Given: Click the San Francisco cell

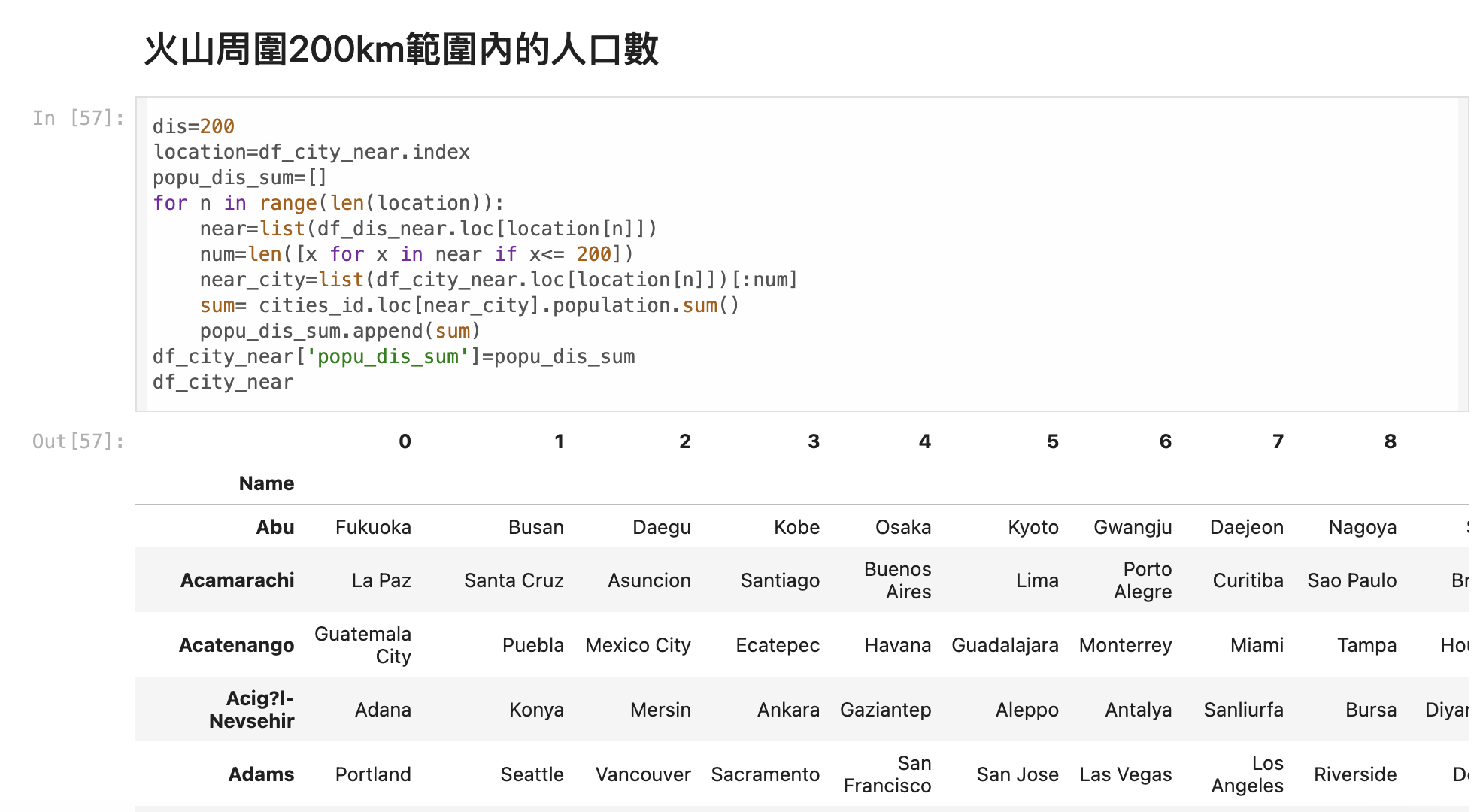Looking at the screenshot, I should [x=887, y=774].
